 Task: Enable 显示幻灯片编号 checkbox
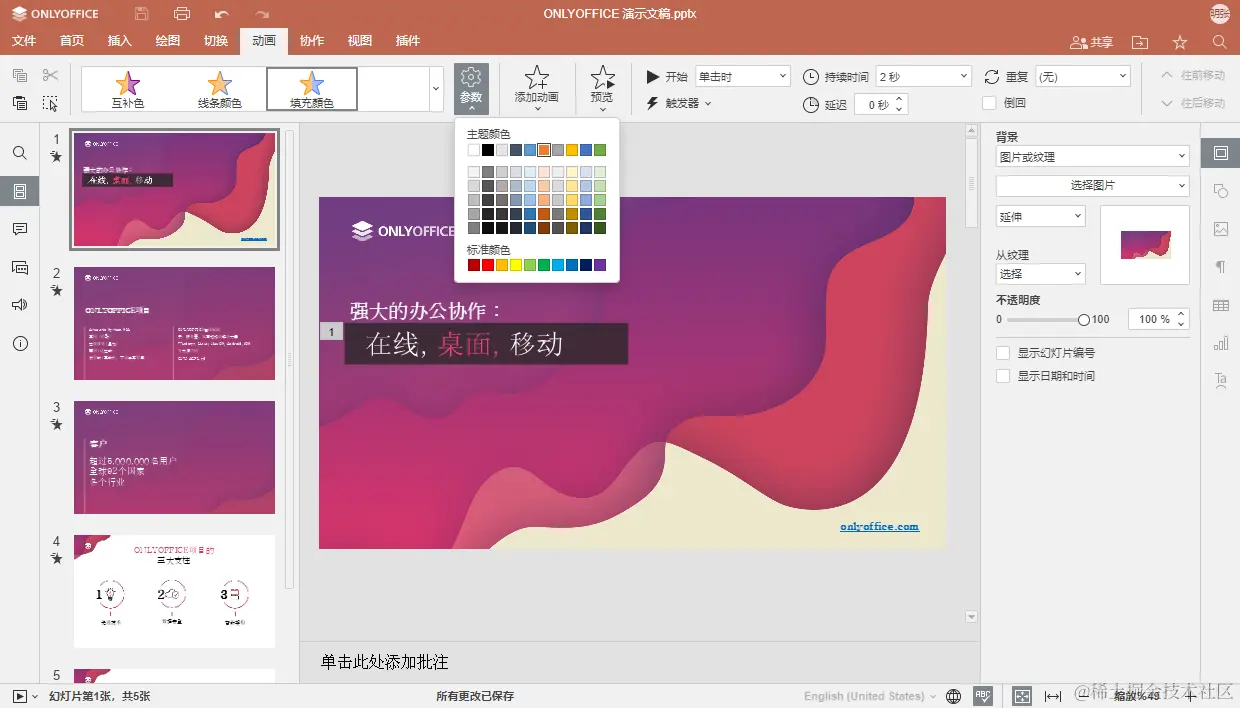[x=1003, y=353]
